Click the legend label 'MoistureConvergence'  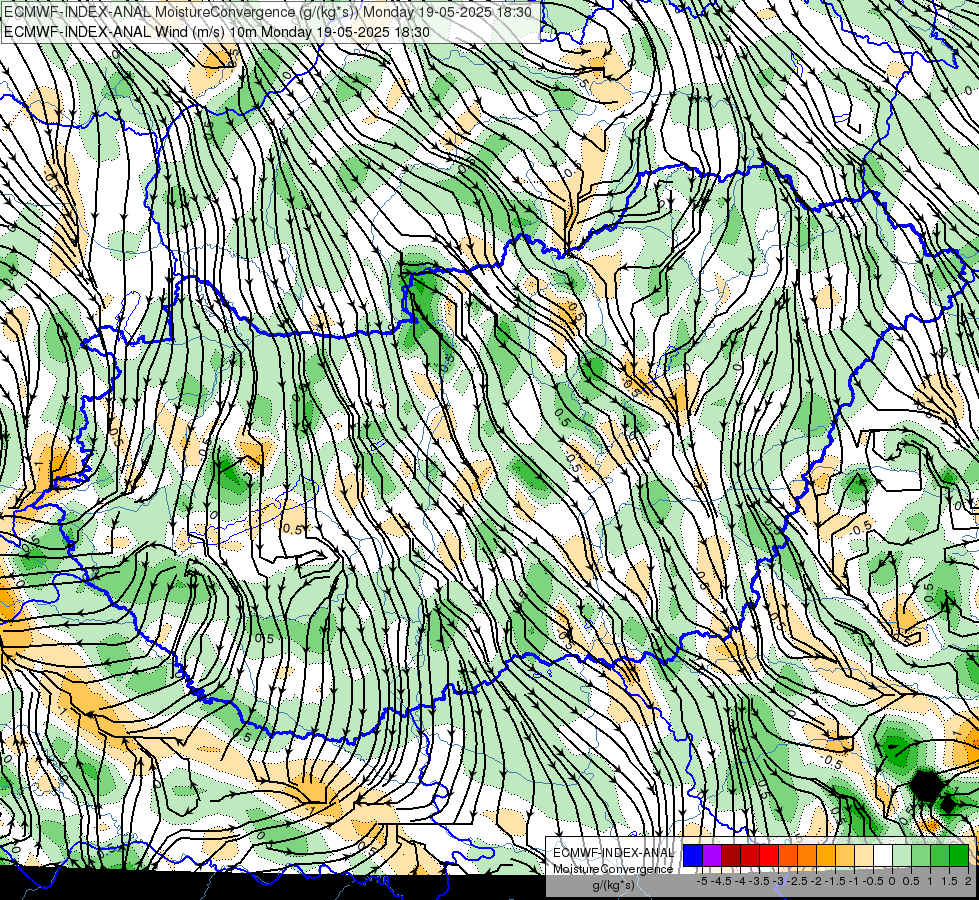[613, 869]
